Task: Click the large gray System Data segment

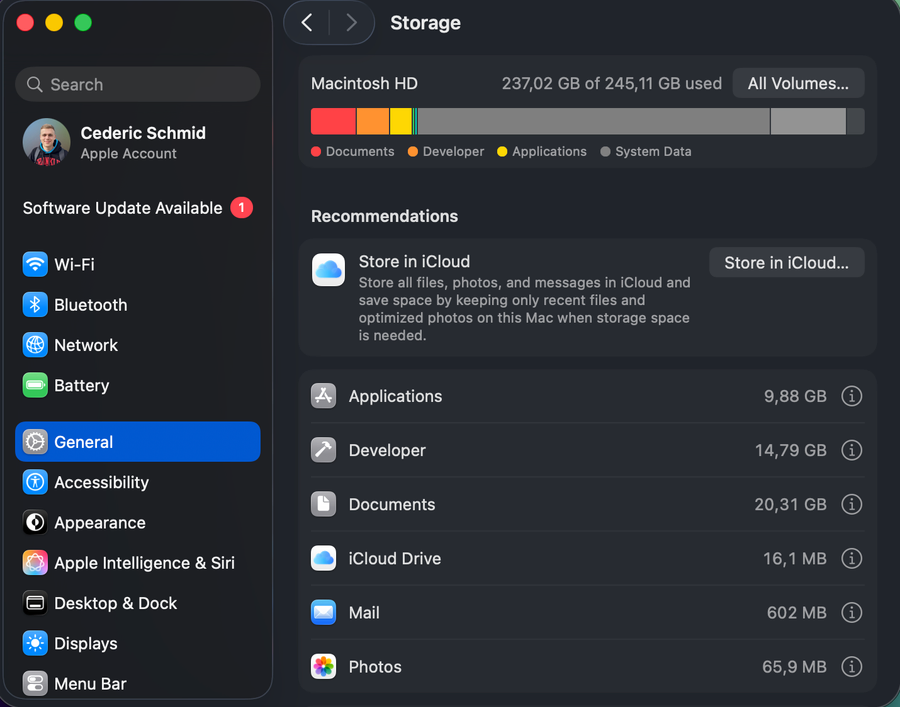Action: 593,121
